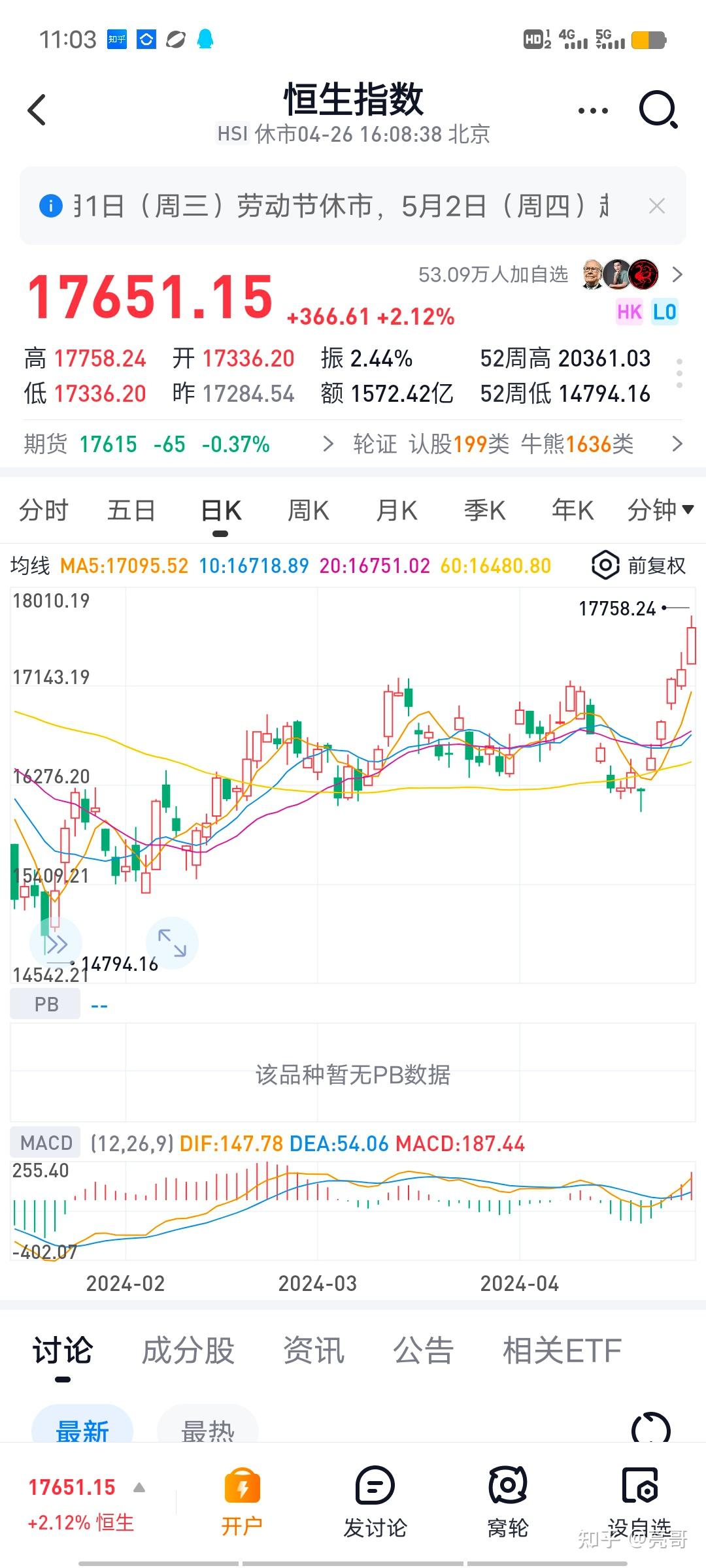Image resolution: width=706 pixels, height=1568 pixels.
Task: Open the three-dot more options menu
Action: [593, 110]
